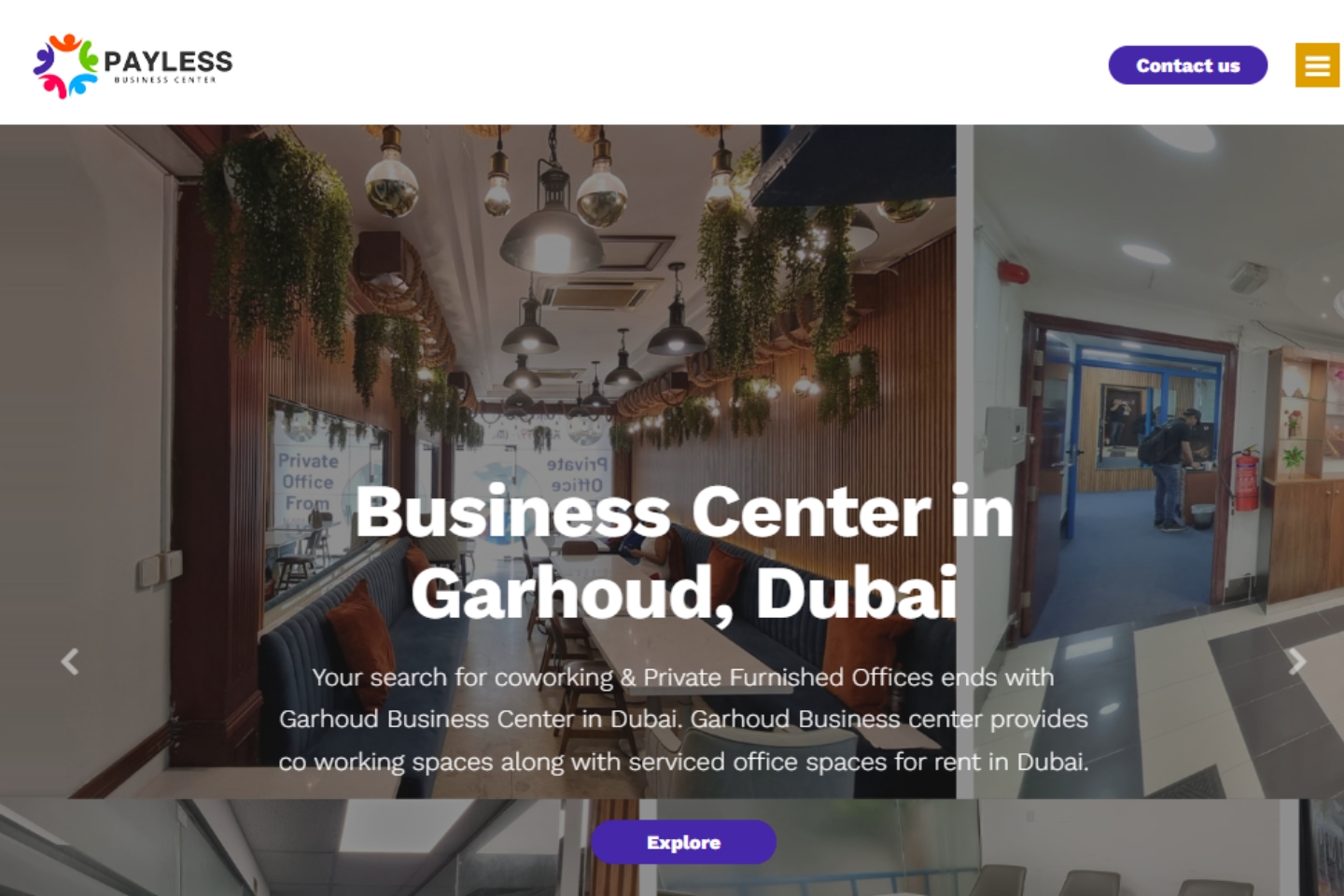Open the yellow hamburger menu

[1317, 65]
